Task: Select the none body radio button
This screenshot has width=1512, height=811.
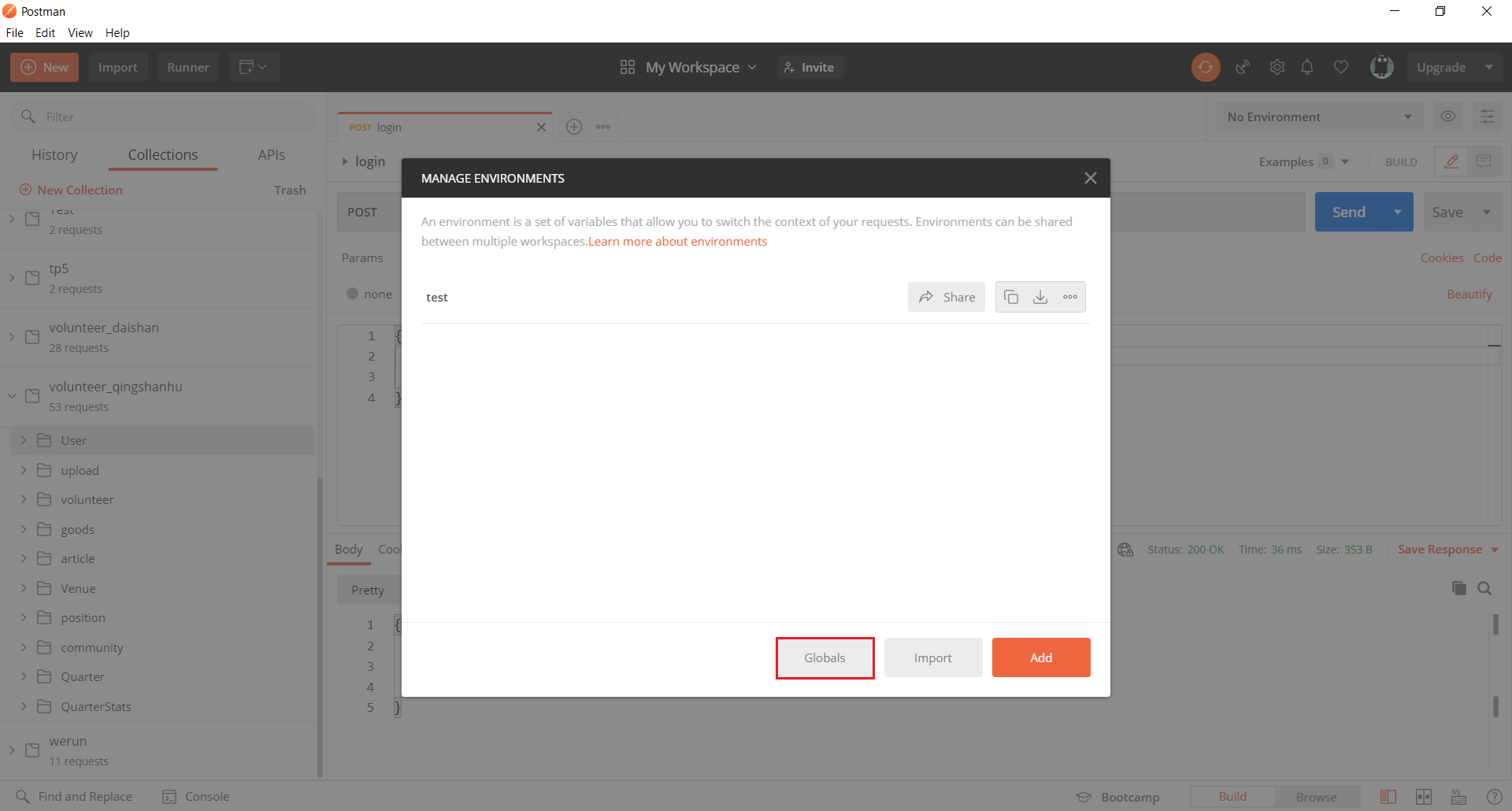Action: click(x=353, y=294)
